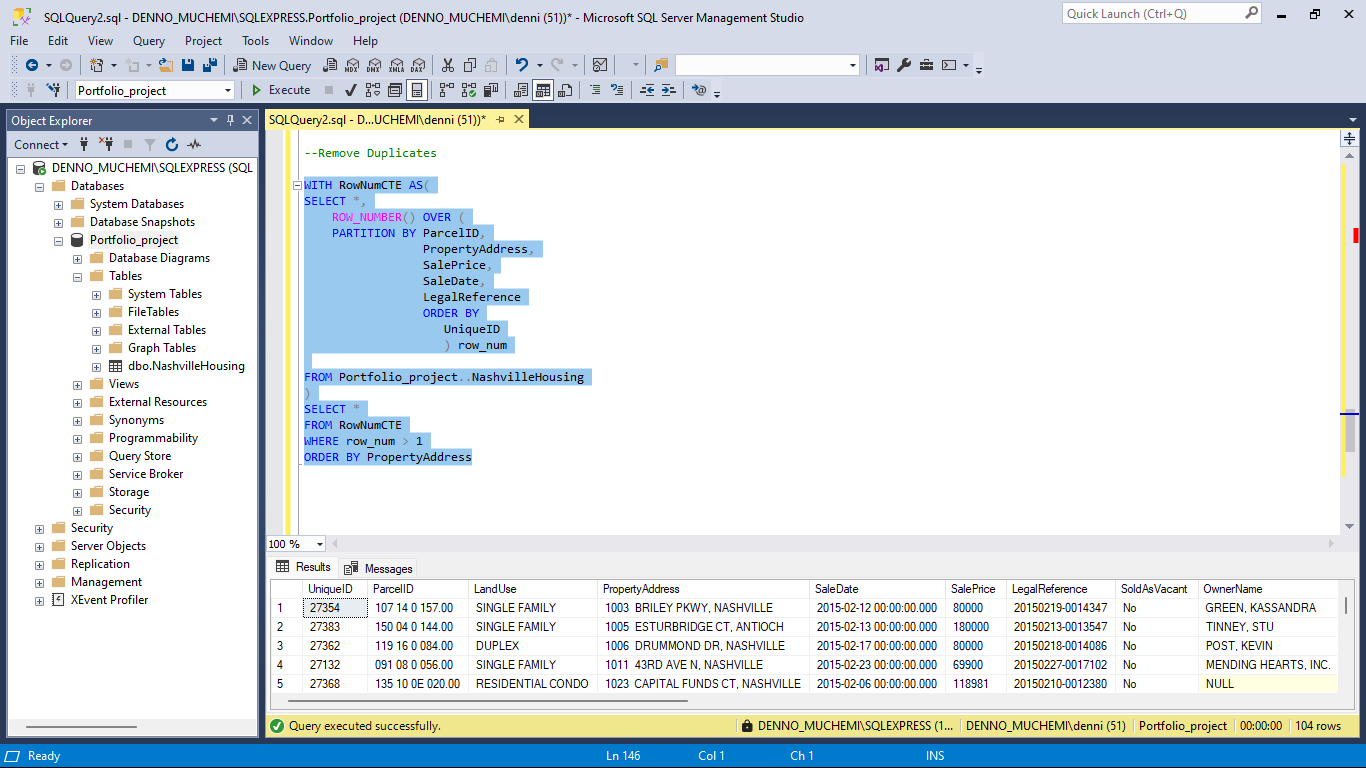
Task: Open a file with the Open File icon
Action: pyautogui.click(x=166, y=65)
